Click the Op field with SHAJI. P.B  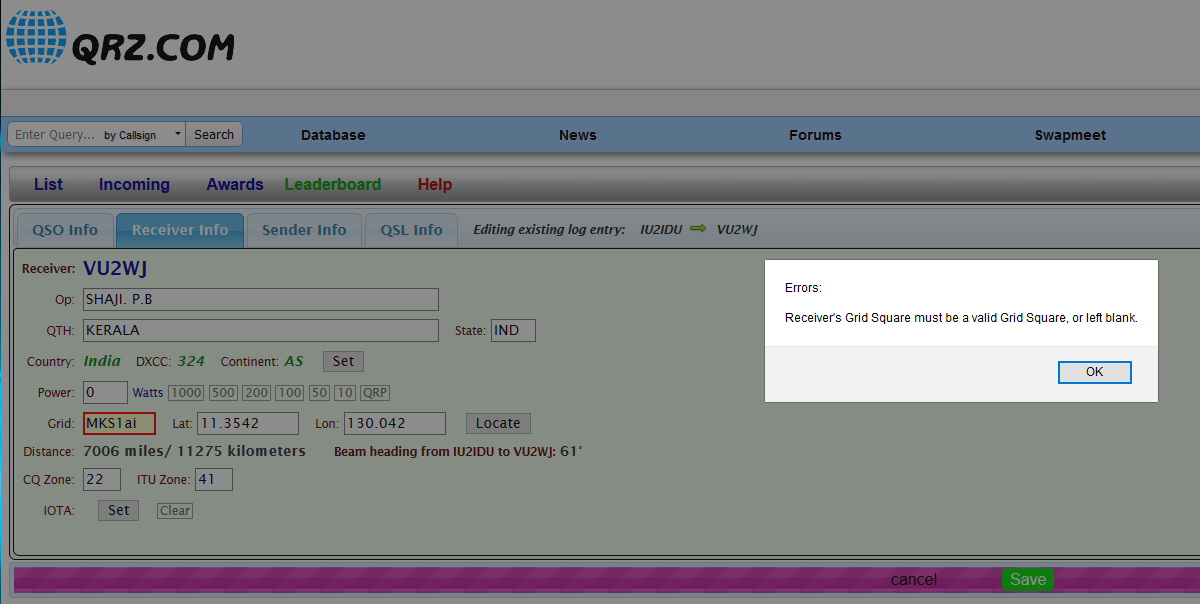tap(260, 299)
